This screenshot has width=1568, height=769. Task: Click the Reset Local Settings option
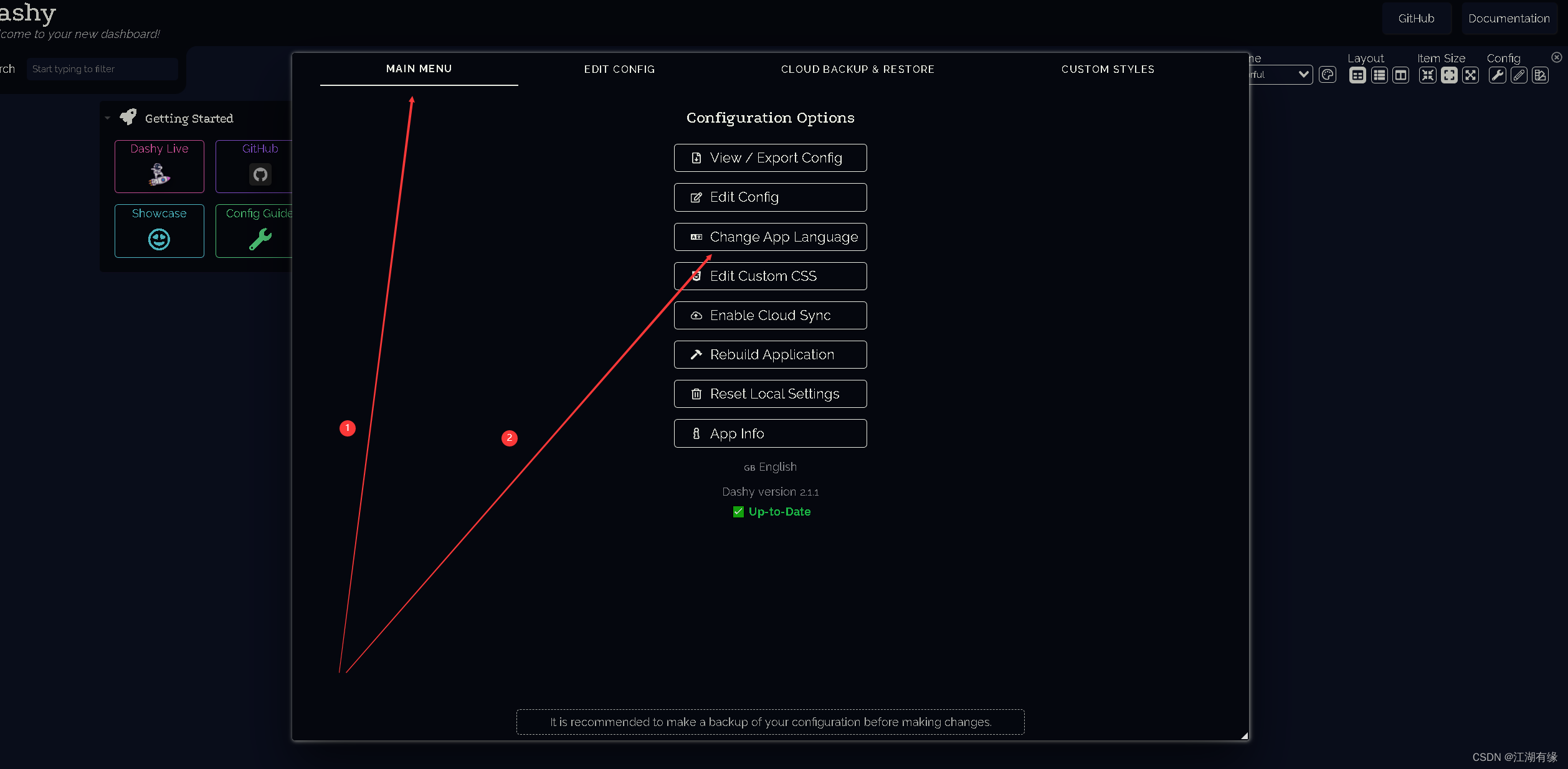770,393
